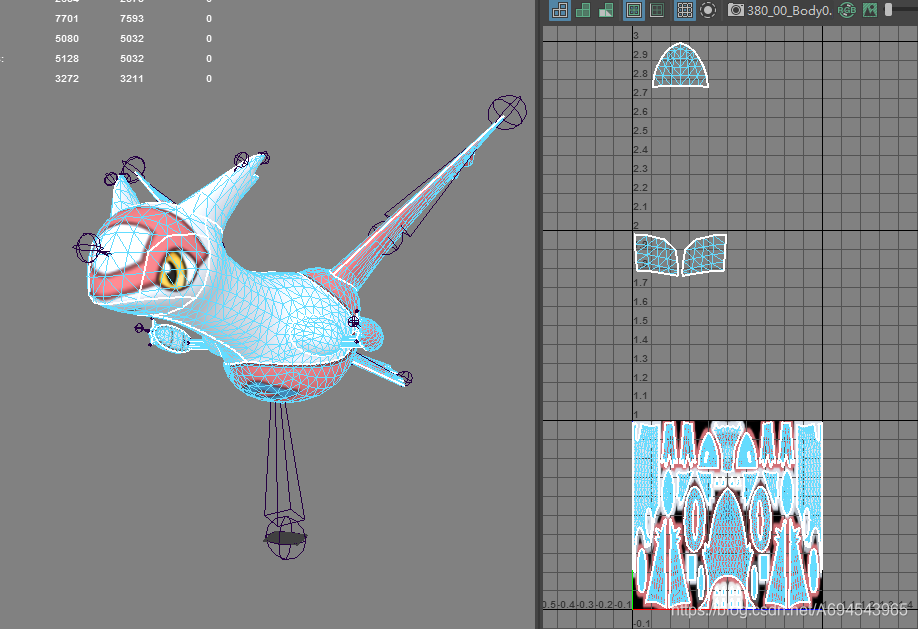Click the value 3272 in heads-up display

coord(67,78)
